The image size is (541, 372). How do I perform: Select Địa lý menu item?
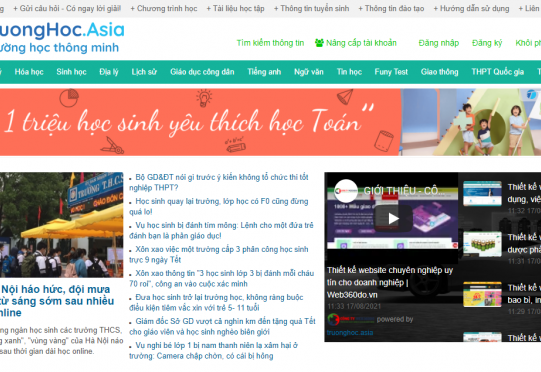point(109,72)
